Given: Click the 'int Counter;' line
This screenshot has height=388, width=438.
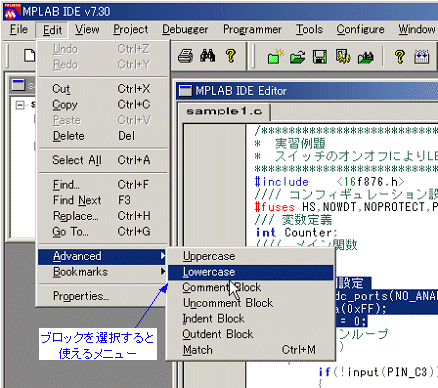Looking at the screenshot, I should 296,232.
